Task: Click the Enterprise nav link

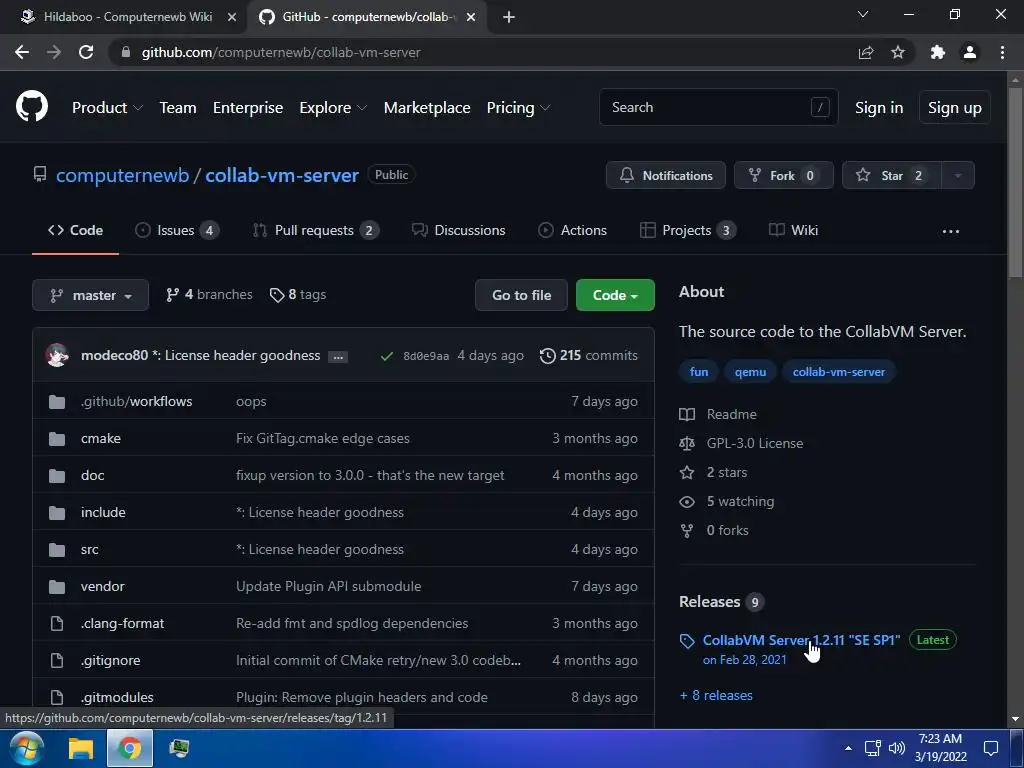Action: coord(248,108)
